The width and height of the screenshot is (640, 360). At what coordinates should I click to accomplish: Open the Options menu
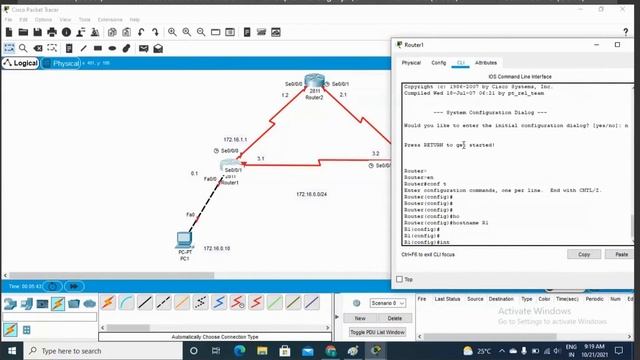coord(43,20)
